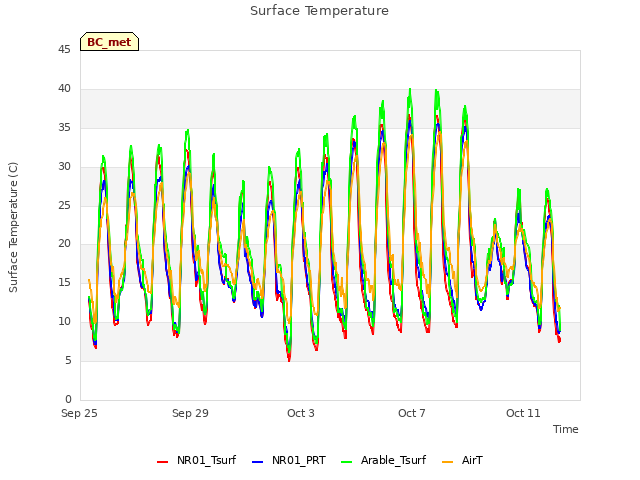Click the 5 y-axis tick label
The height and width of the screenshot is (480, 640).
(x=68, y=360)
